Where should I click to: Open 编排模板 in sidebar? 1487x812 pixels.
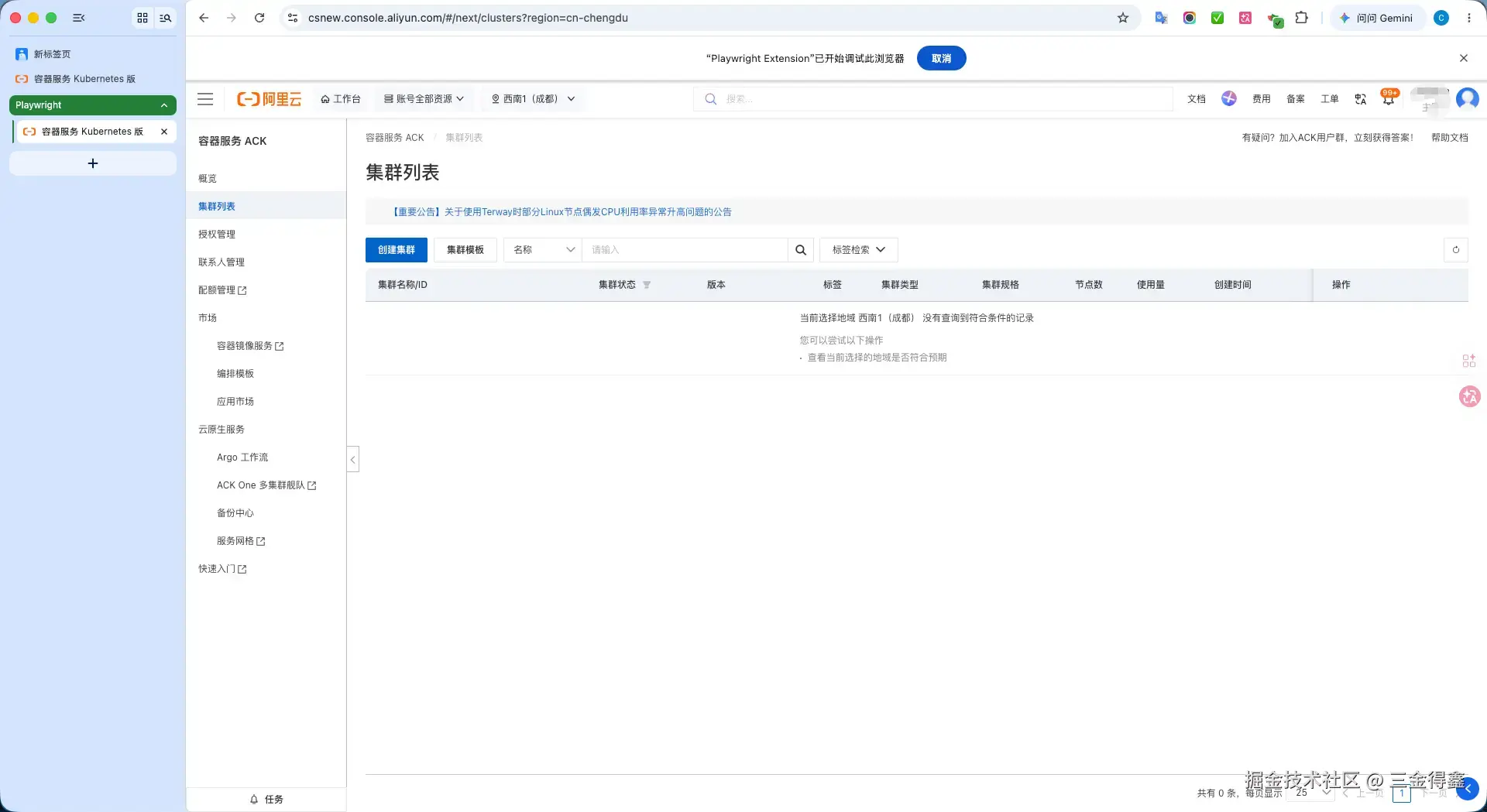235,374
